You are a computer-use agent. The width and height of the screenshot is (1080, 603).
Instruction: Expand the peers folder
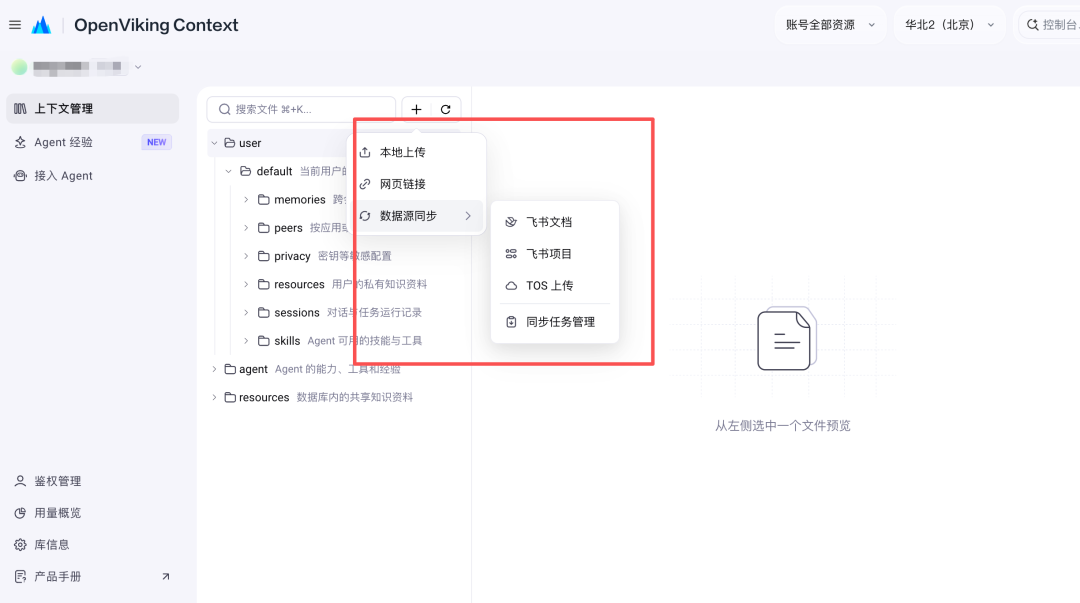246,227
